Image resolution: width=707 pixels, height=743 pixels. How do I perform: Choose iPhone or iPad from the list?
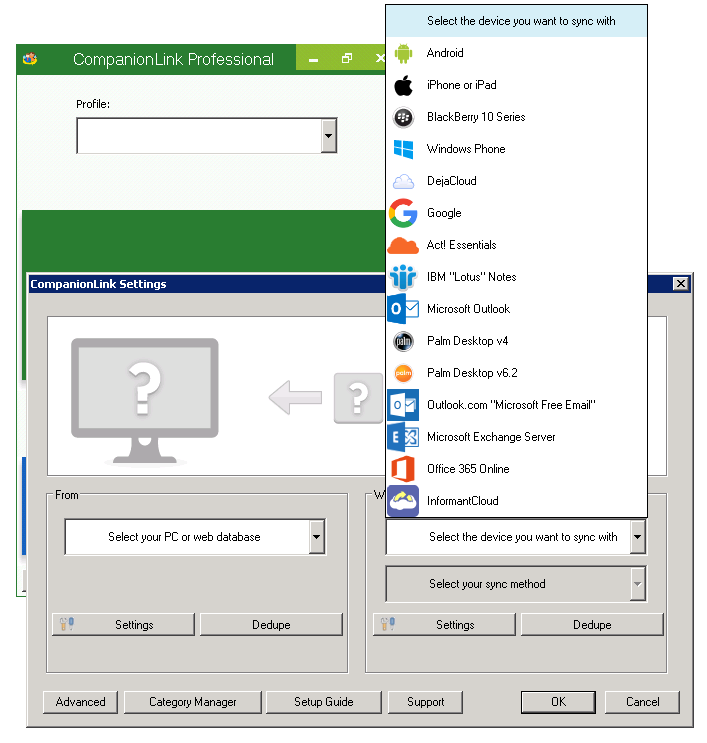point(517,85)
